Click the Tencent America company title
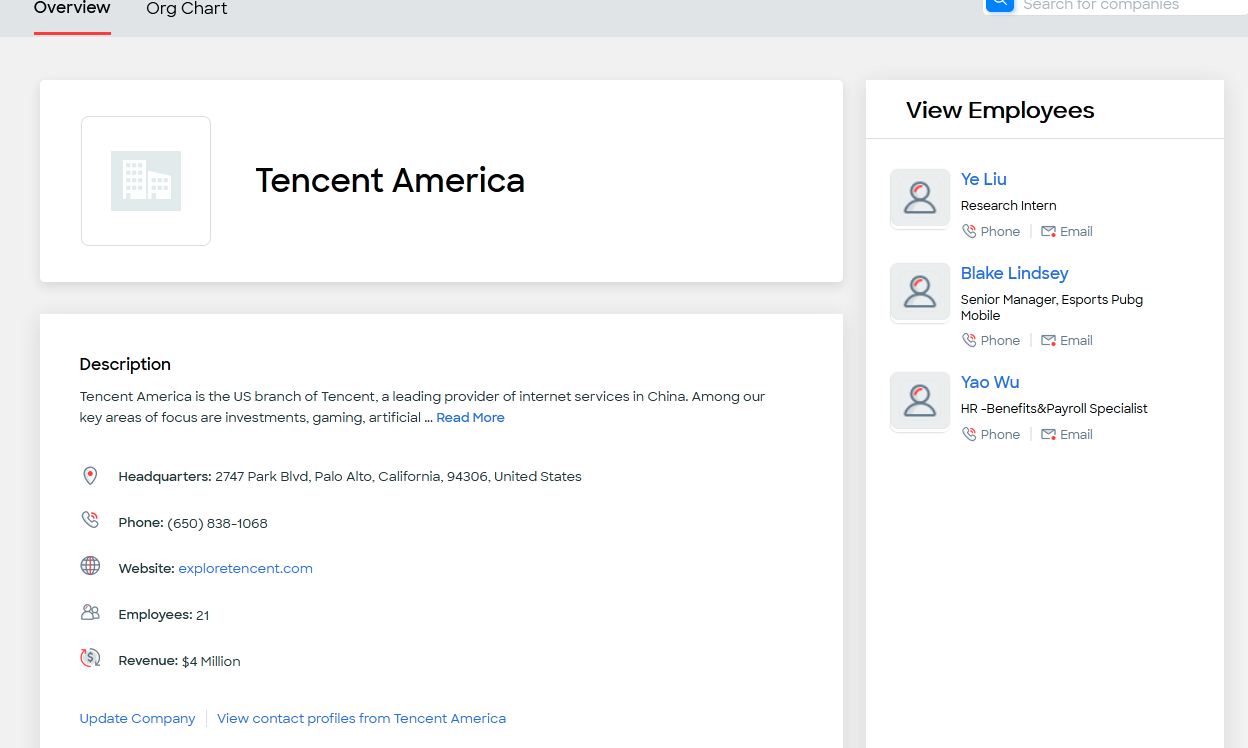 pyautogui.click(x=390, y=180)
